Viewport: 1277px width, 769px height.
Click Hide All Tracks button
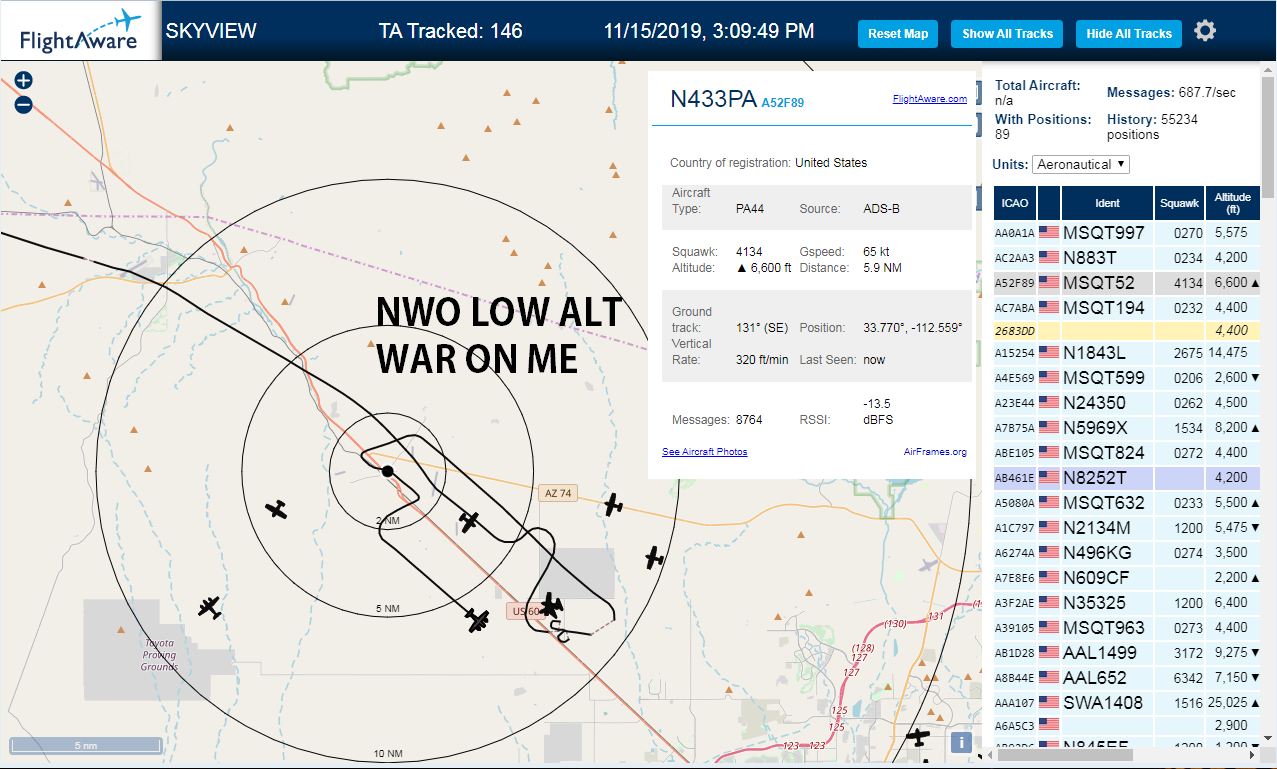[1129, 34]
